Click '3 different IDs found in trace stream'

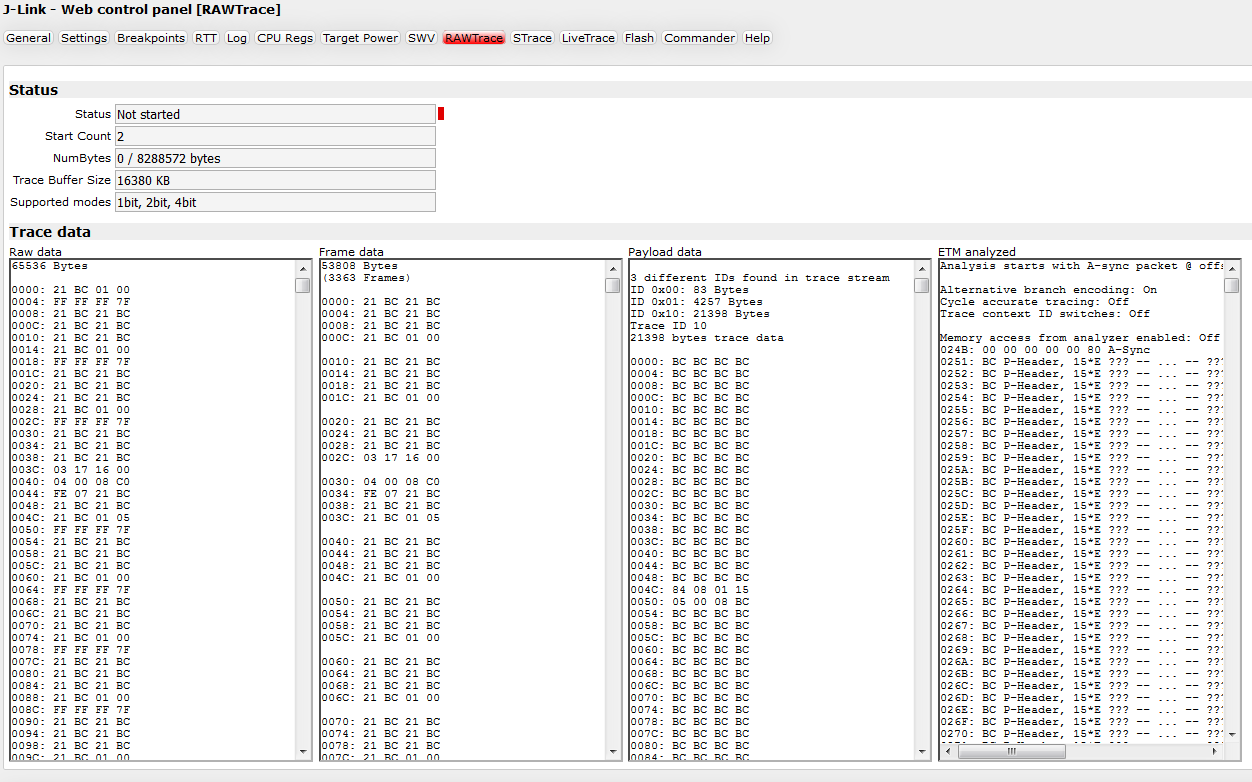coord(760,278)
